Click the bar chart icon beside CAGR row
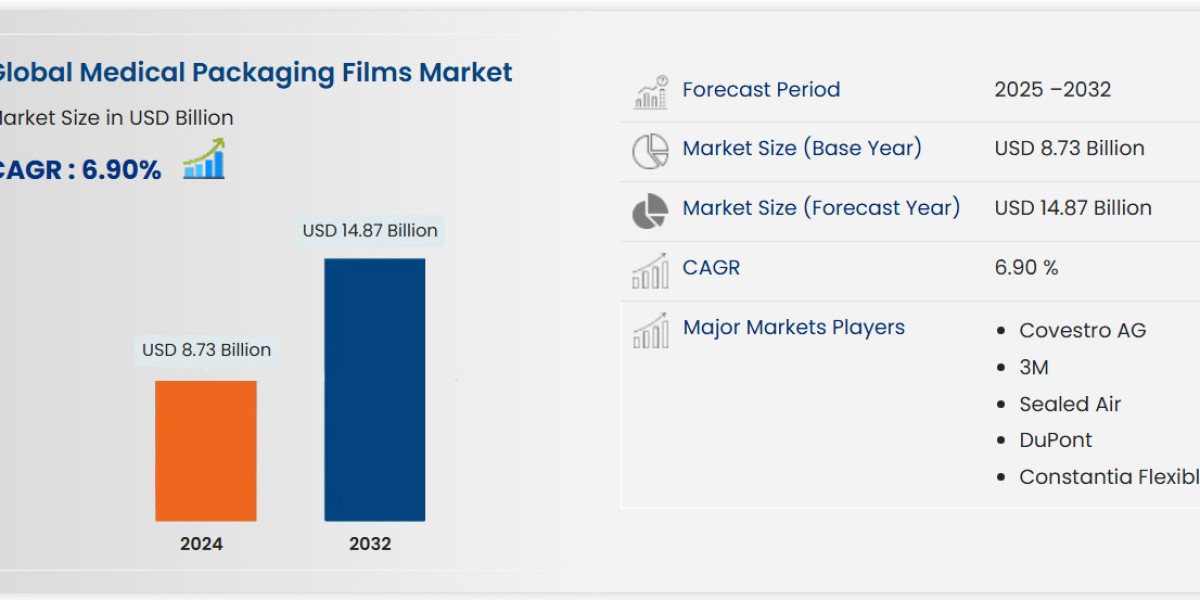 pos(650,271)
